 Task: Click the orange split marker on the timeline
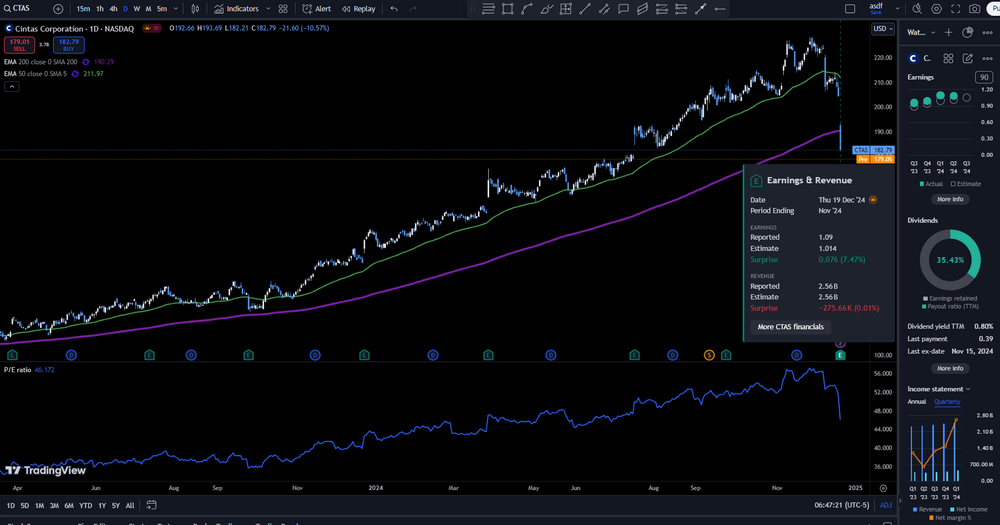coord(709,355)
